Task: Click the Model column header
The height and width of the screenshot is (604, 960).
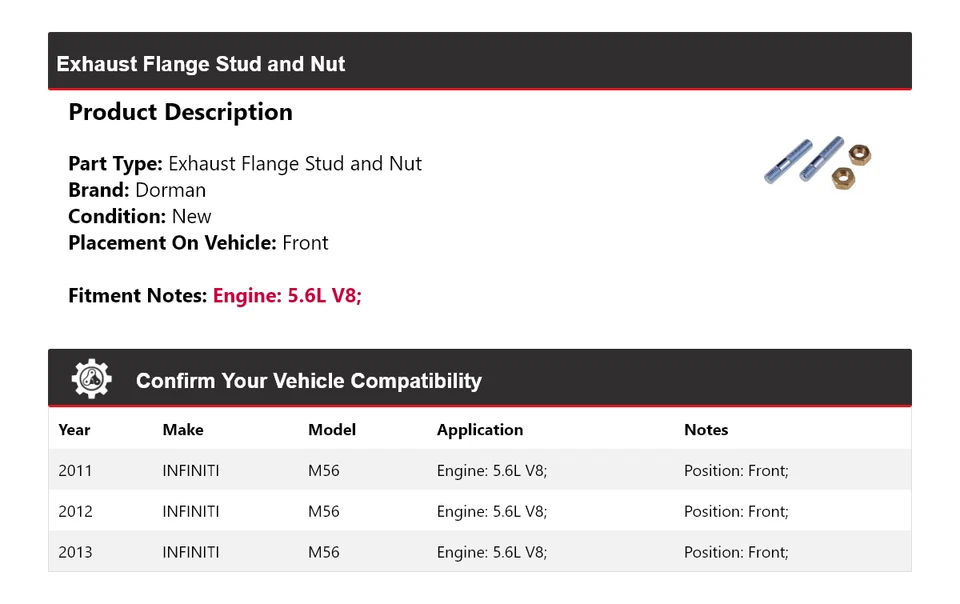Action: click(x=332, y=430)
